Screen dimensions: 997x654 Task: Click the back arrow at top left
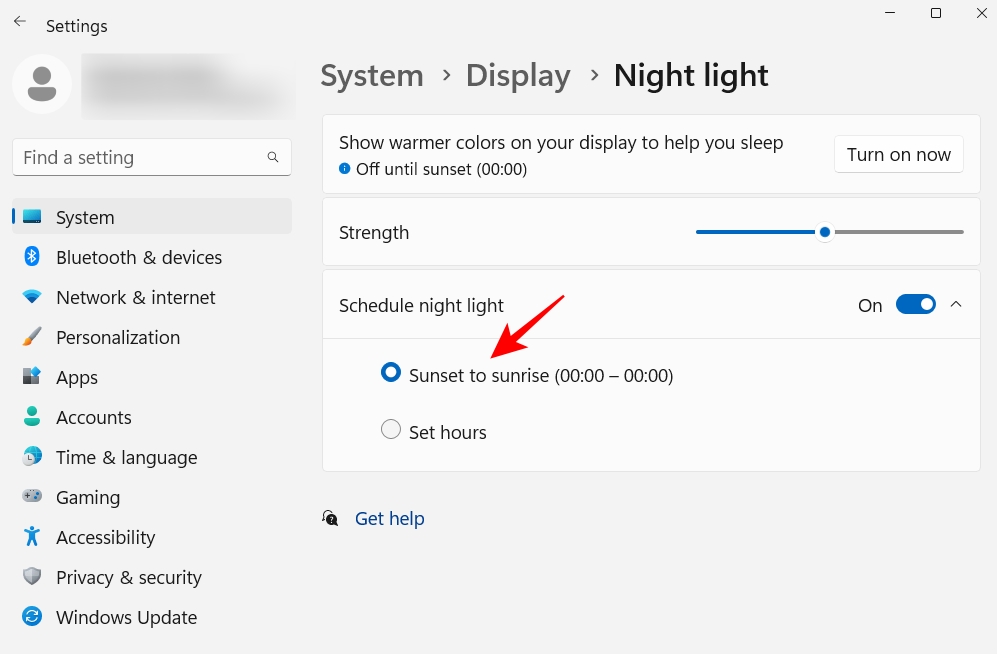(19, 20)
